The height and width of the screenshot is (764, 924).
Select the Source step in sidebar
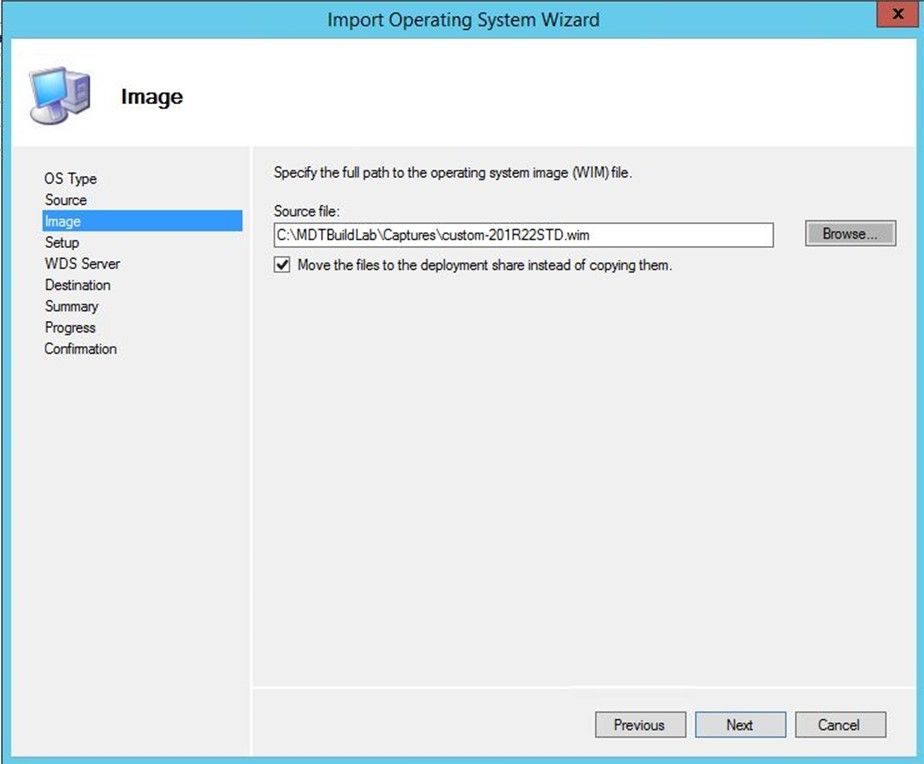pyautogui.click(x=65, y=200)
